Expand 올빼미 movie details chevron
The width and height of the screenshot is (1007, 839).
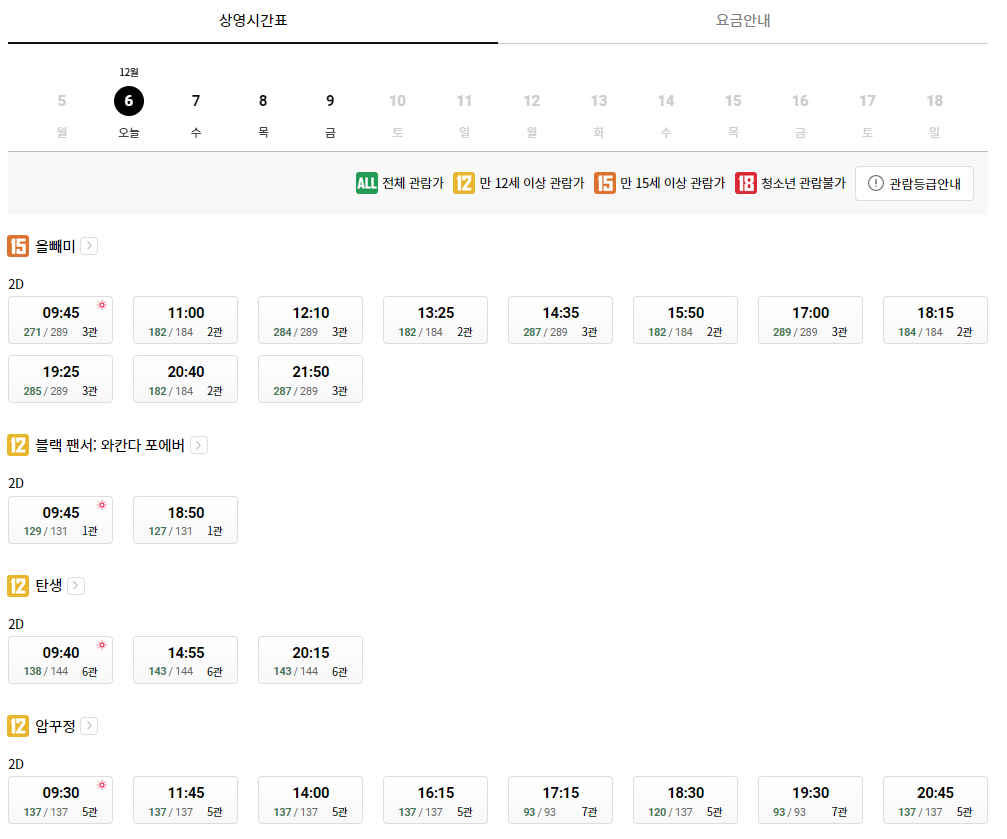tap(89, 246)
